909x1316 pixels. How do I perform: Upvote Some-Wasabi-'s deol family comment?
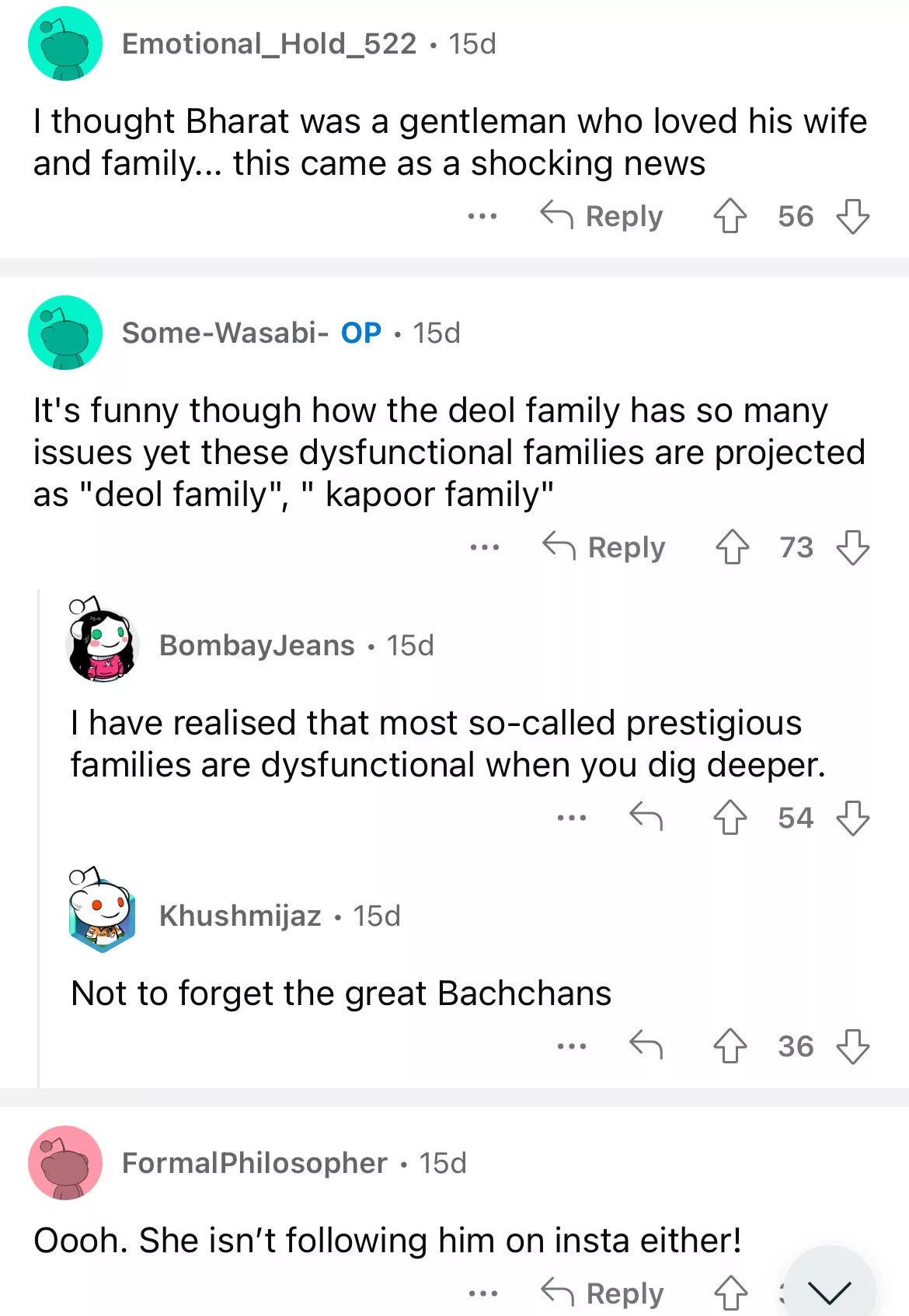point(732,547)
